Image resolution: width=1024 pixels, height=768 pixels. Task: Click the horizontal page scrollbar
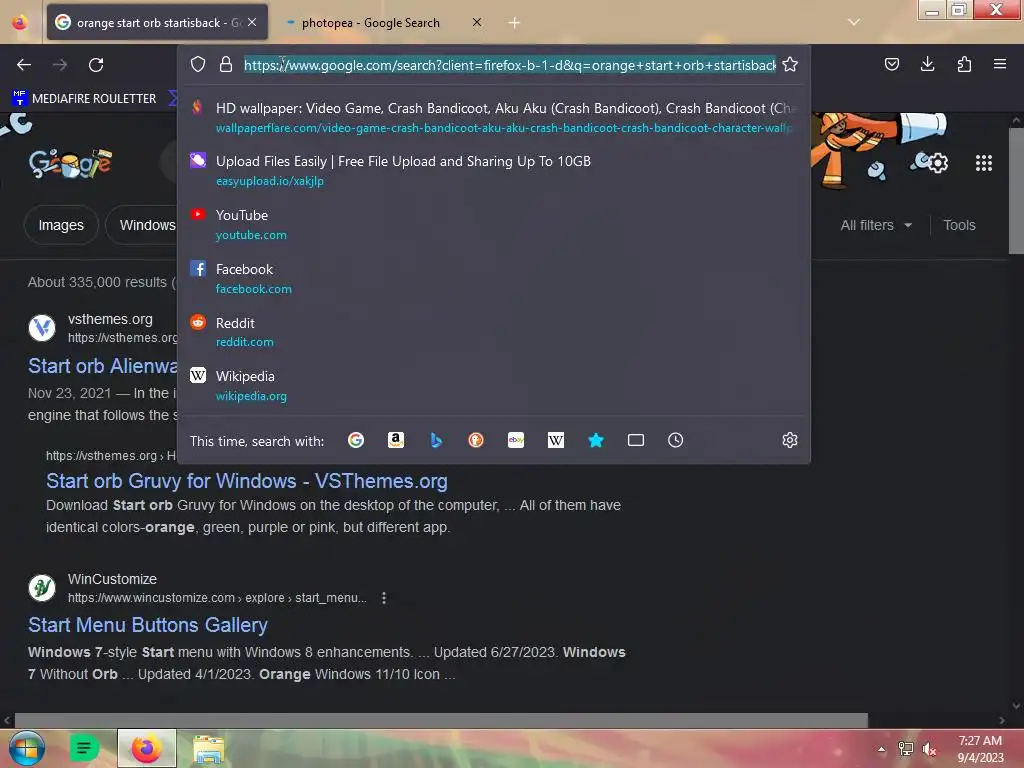pyautogui.click(x=441, y=720)
